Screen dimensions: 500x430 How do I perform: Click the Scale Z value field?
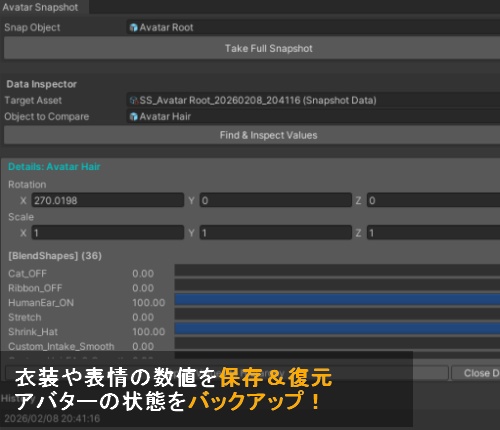pyautogui.click(x=433, y=232)
